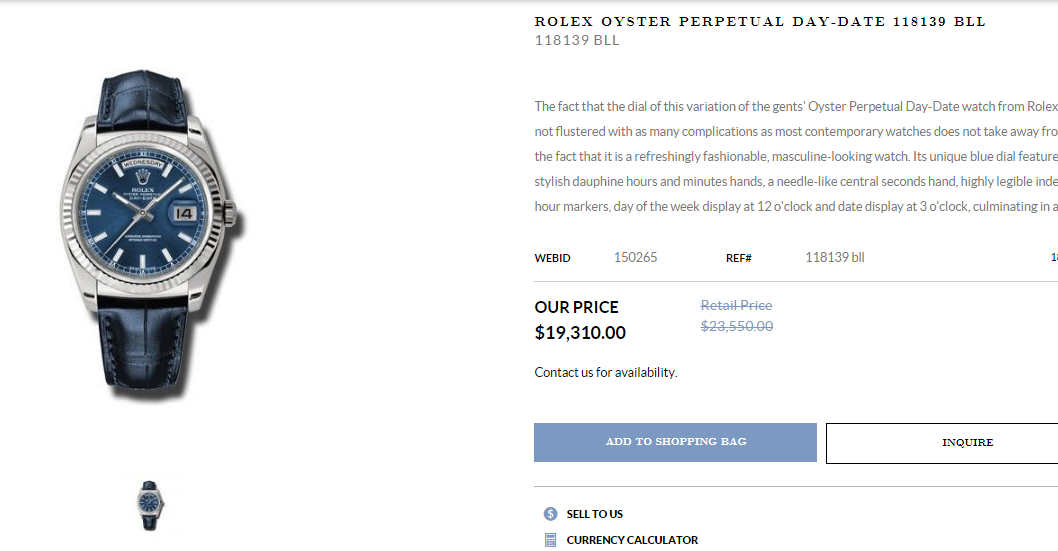Click the large Rolex watch product image dial
This screenshot has width=1058, height=551.
143,211
